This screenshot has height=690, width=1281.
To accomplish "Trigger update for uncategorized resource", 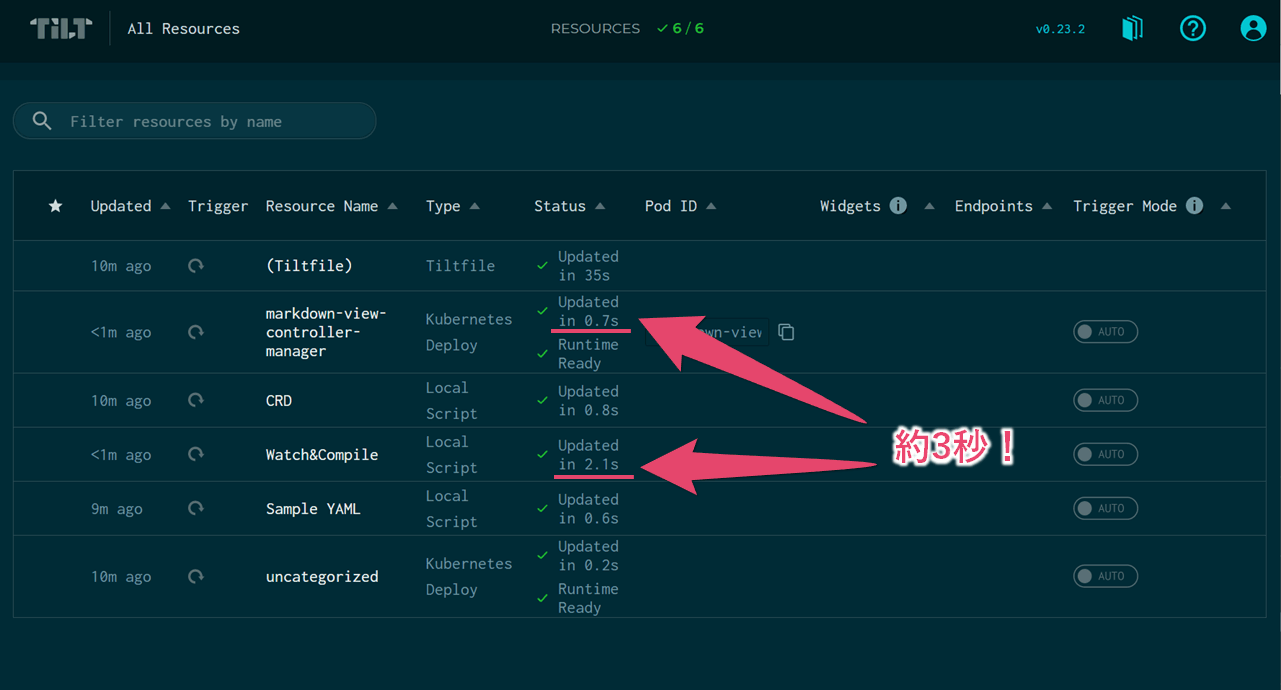I will tap(196, 576).
